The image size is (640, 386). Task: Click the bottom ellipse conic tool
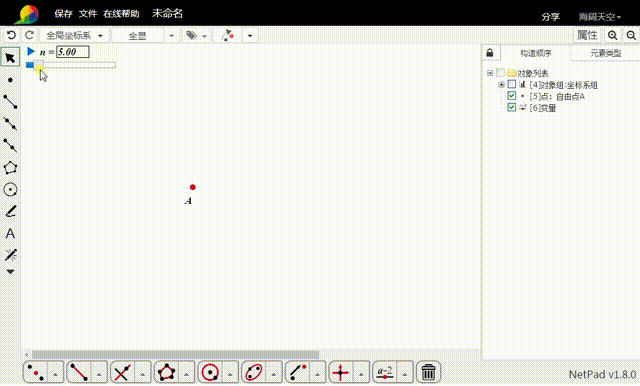254,372
